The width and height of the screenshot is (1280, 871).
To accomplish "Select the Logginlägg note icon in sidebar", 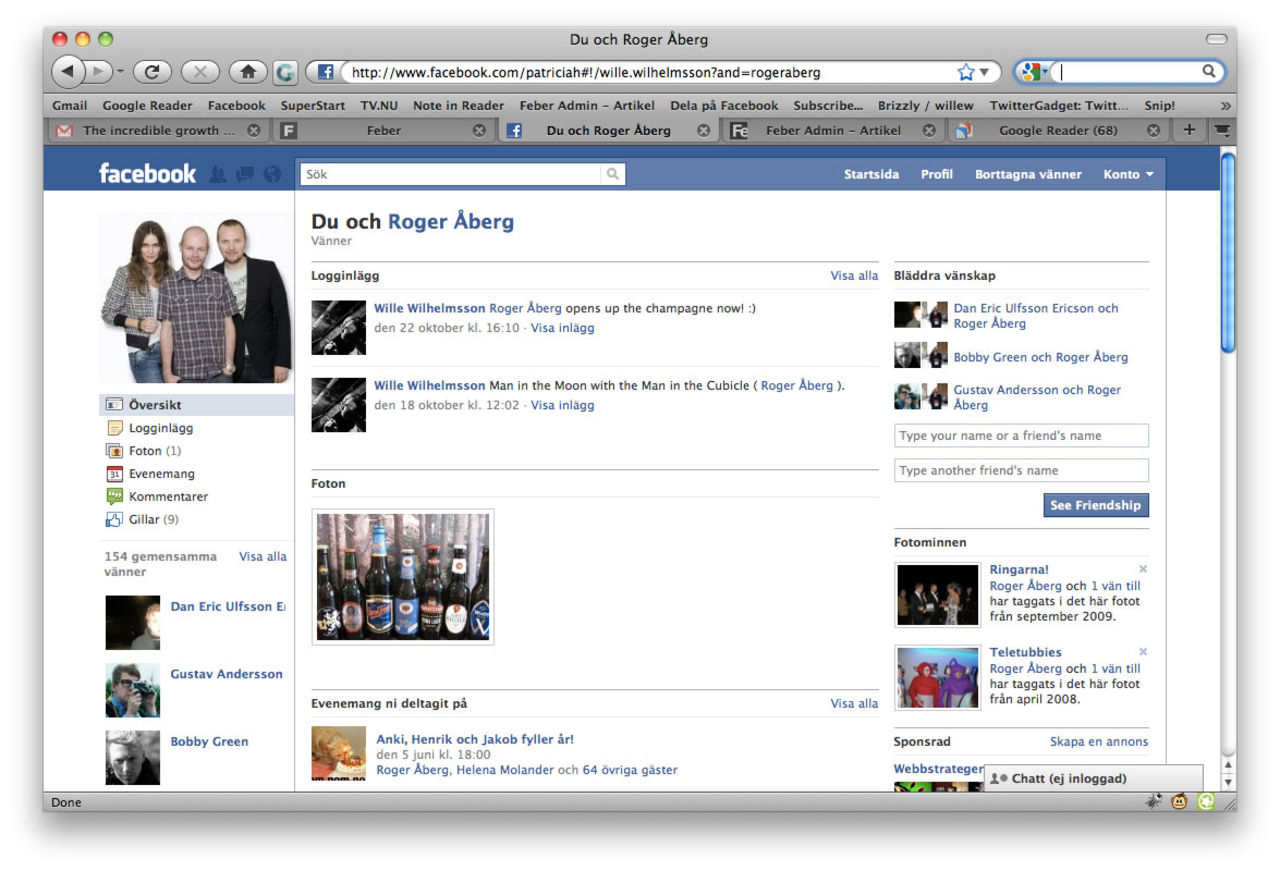I will point(117,427).
